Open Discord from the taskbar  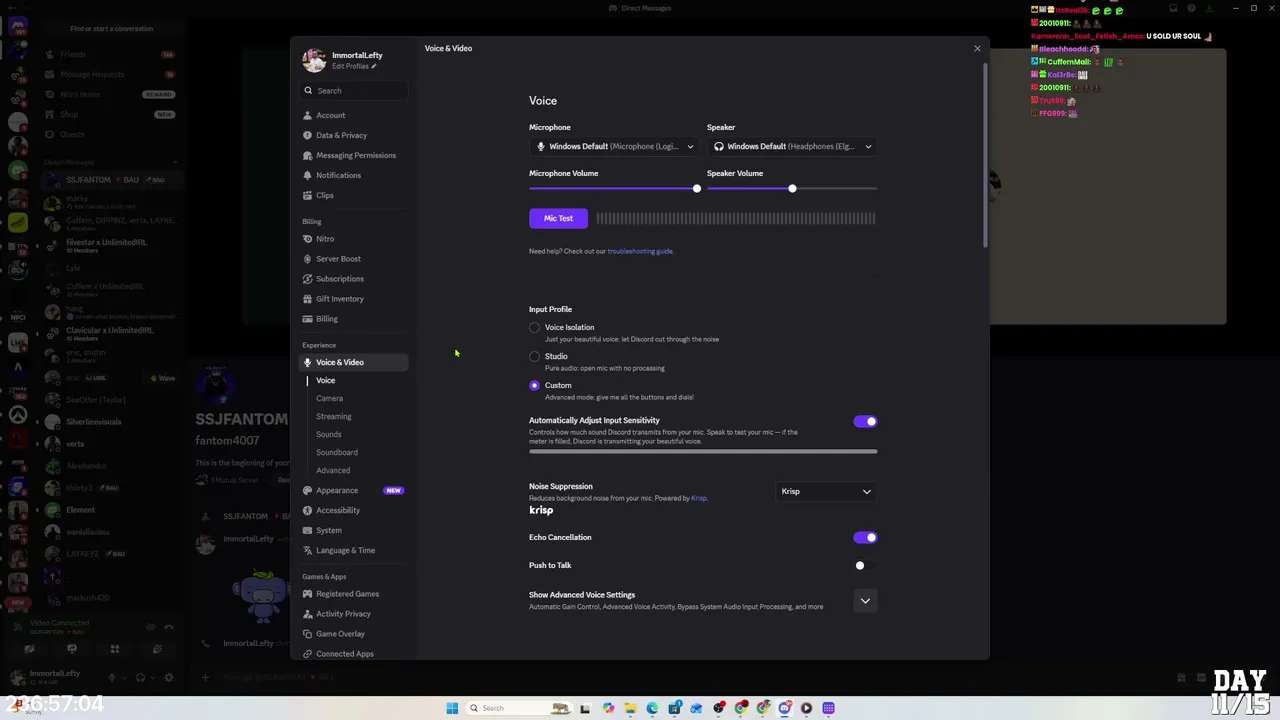(785, 708)
